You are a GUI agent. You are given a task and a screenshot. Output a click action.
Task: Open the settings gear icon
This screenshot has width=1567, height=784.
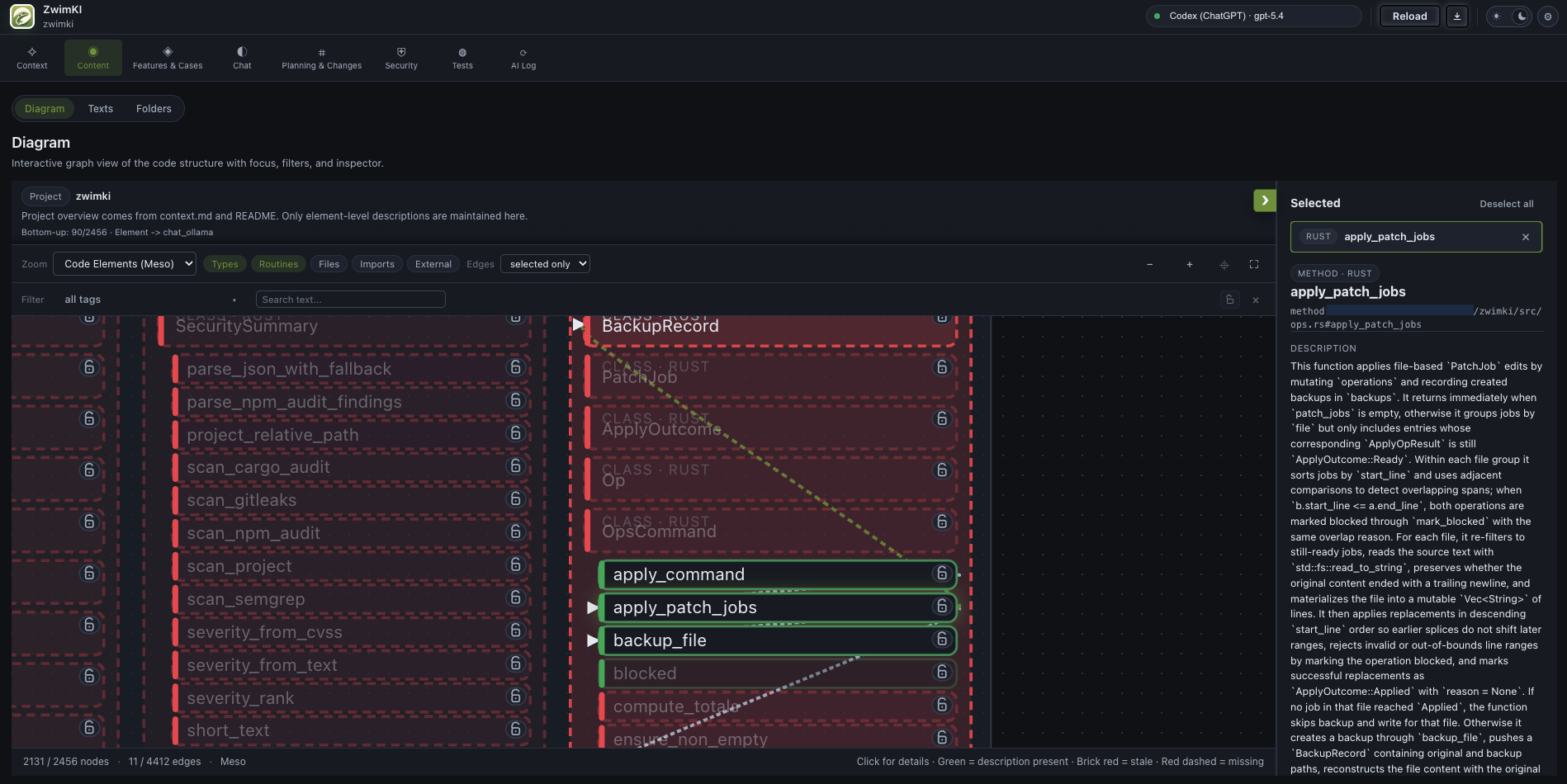[x=1548, y=17]
